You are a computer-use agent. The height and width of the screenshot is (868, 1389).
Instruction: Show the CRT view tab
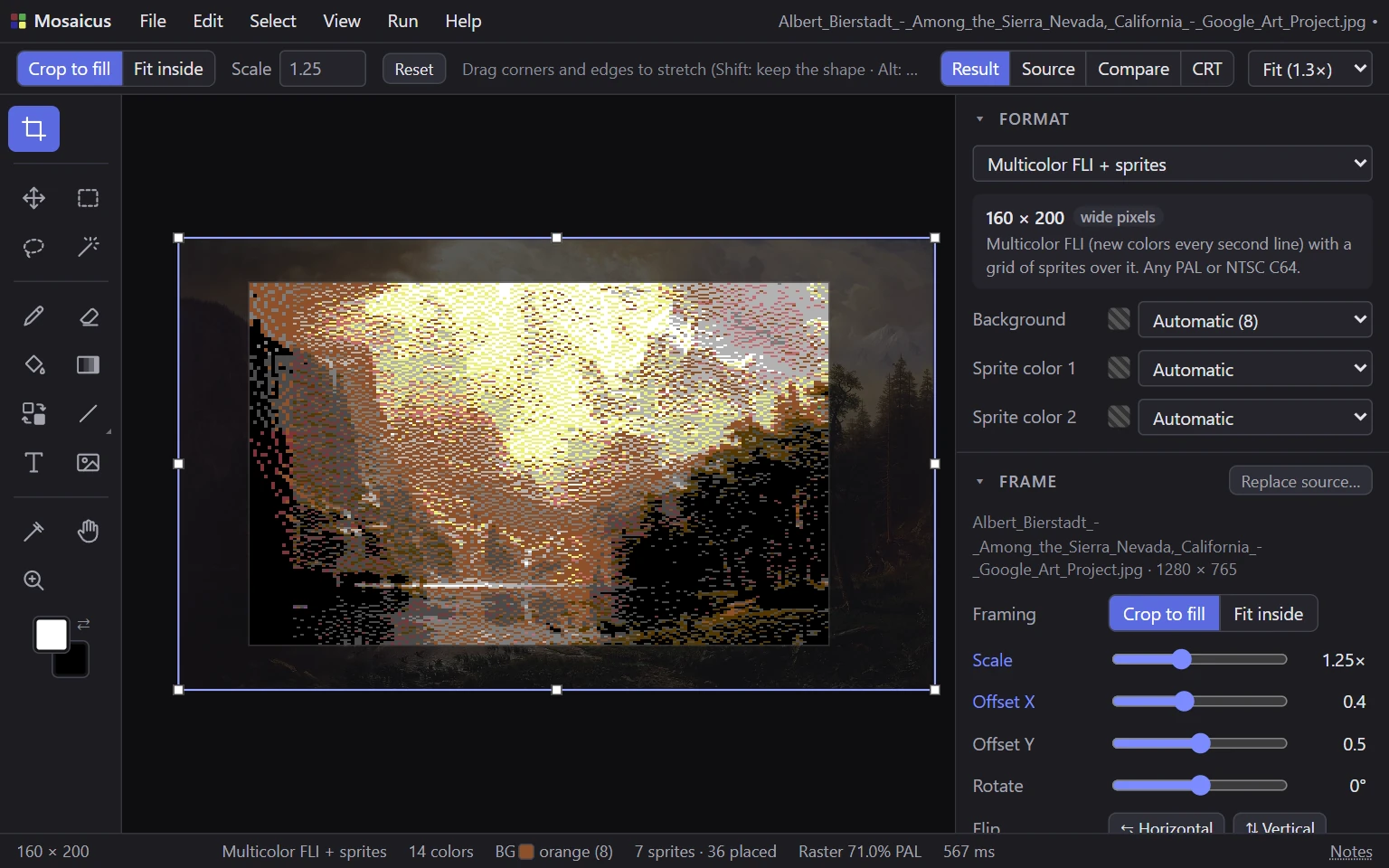1206,69
